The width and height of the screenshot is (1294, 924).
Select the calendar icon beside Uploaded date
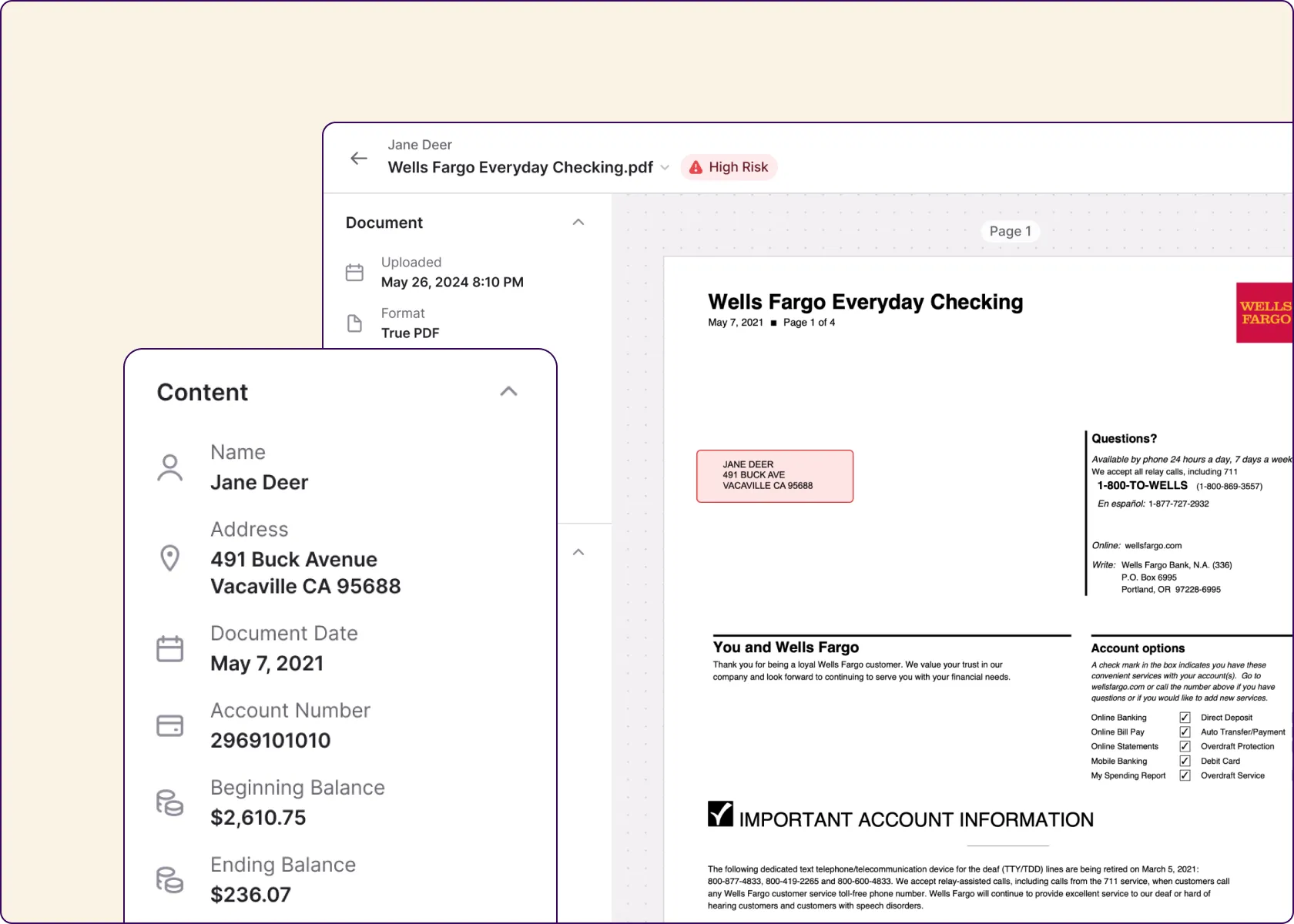point(354,272)
